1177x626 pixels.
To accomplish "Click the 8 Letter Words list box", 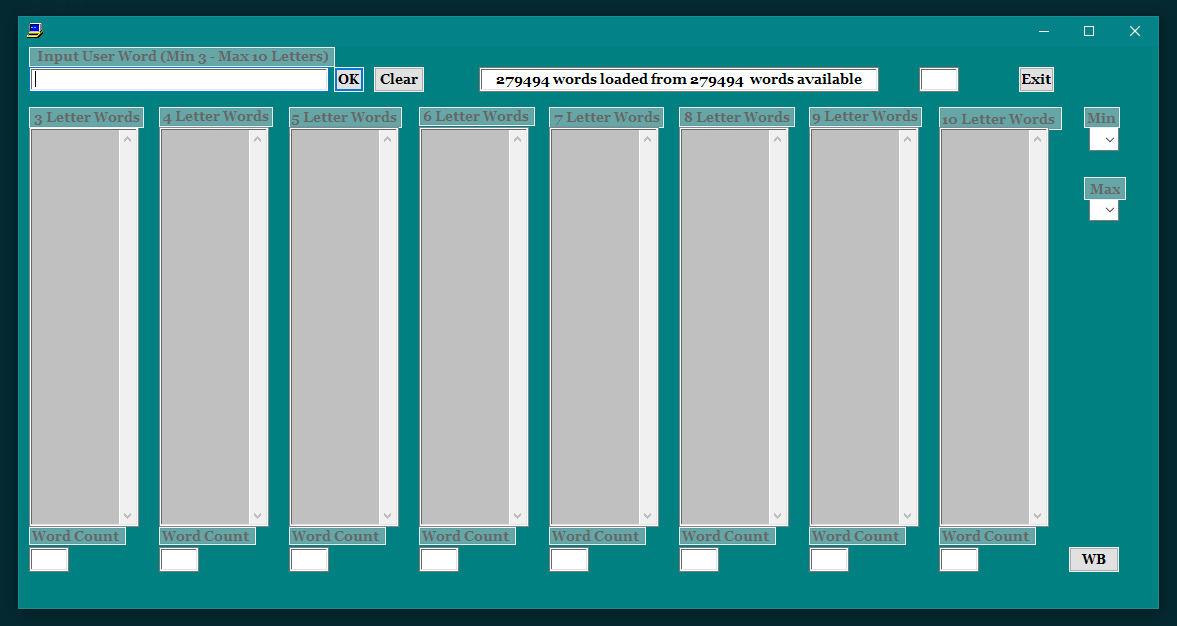I will coord(733,327).
